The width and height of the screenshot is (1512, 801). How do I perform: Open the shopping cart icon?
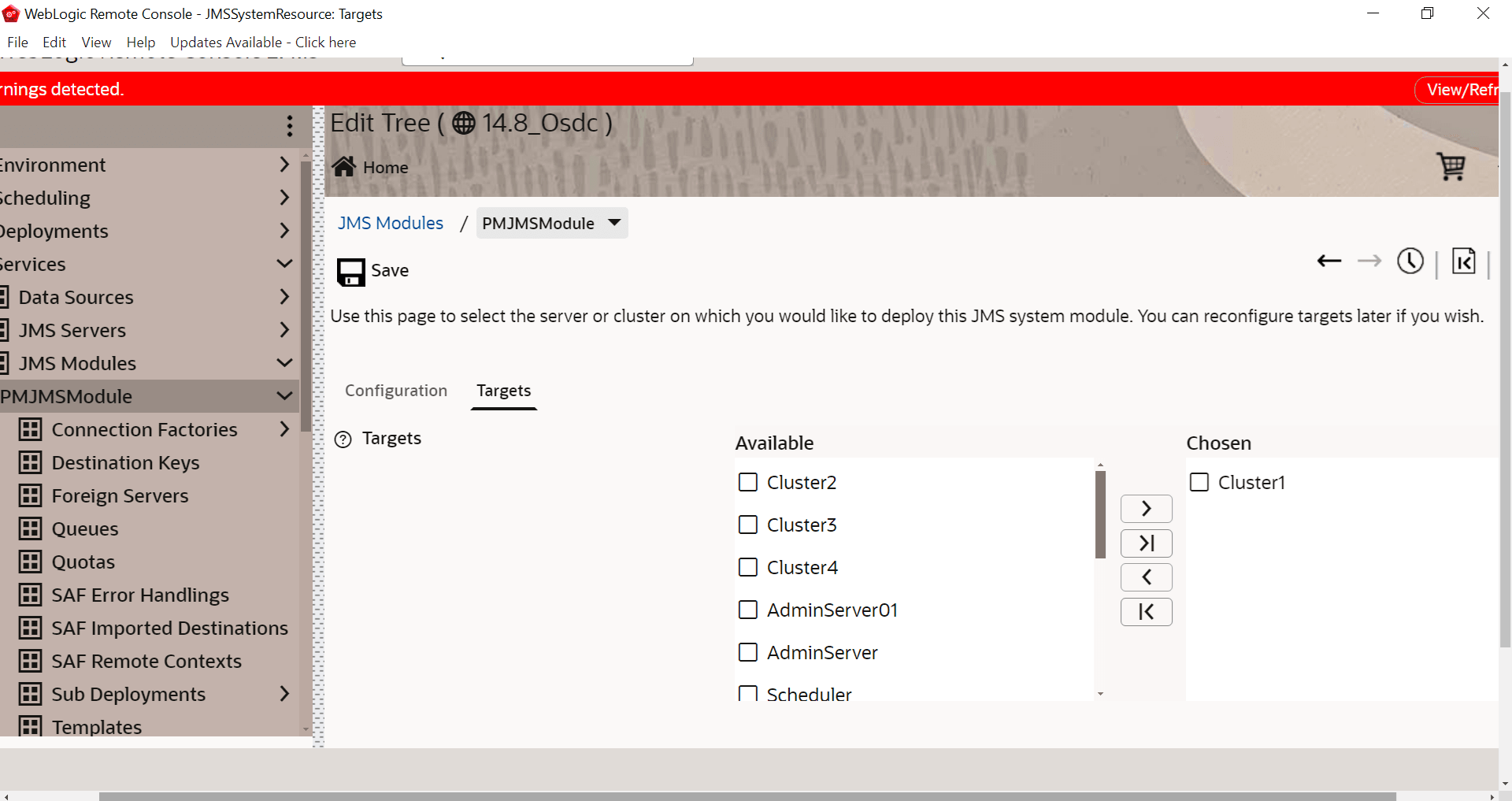tap(1451, 166)
